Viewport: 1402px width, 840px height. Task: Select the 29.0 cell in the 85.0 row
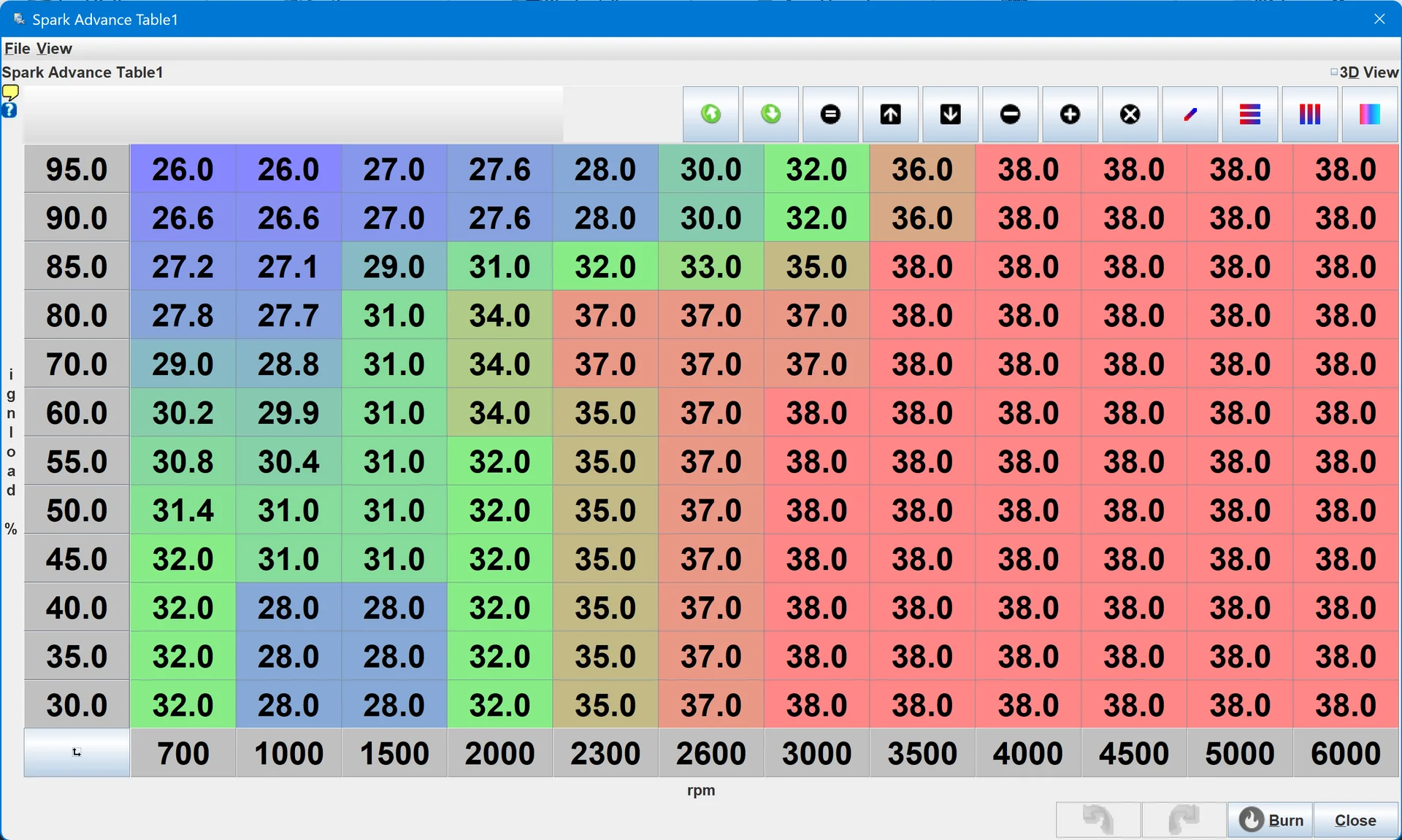tap(394, 266)
